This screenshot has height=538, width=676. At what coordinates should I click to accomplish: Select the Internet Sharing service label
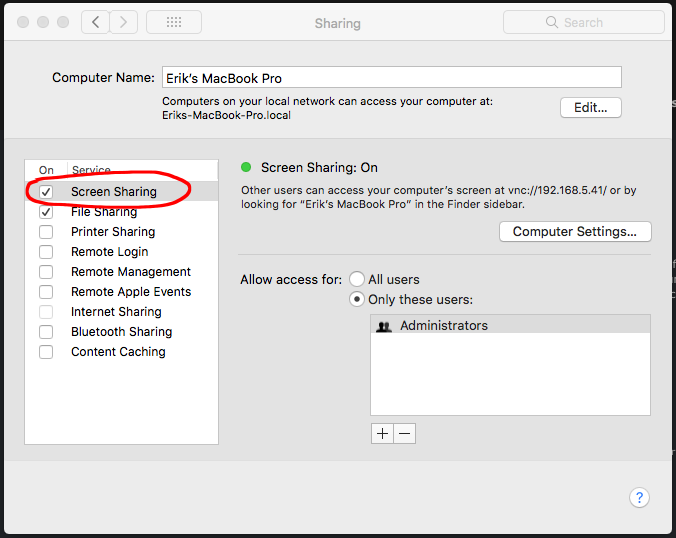coord(116,312)
